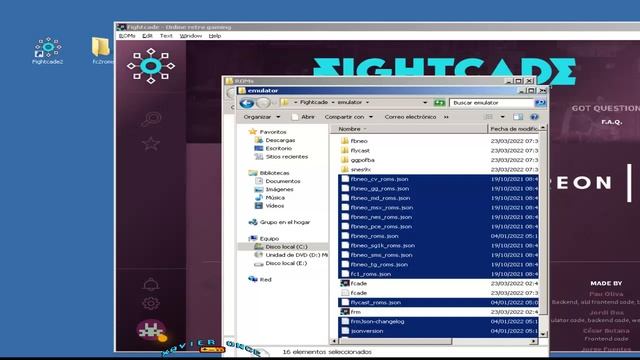Click the vertical scrollbar down arrow
The width and height of the screenshot is (640, 360).
click(543, 334)
